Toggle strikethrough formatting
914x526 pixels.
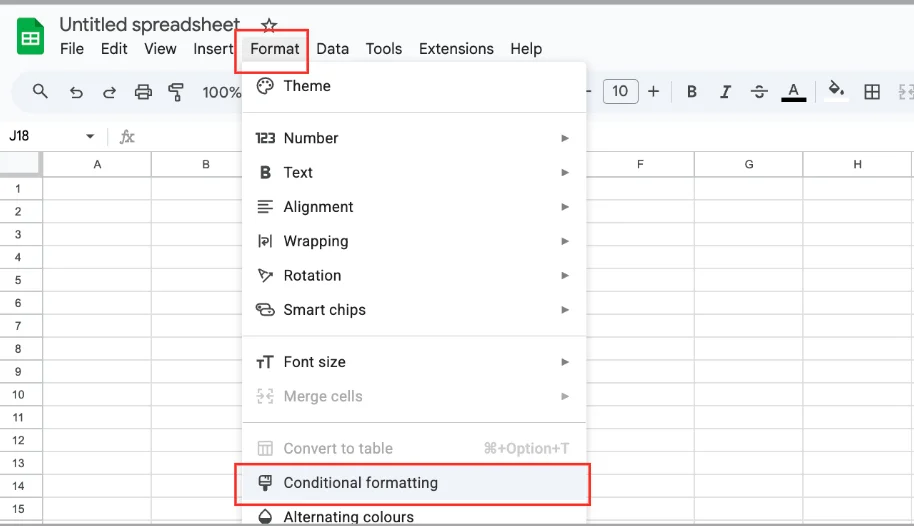(x=758, y=92)
